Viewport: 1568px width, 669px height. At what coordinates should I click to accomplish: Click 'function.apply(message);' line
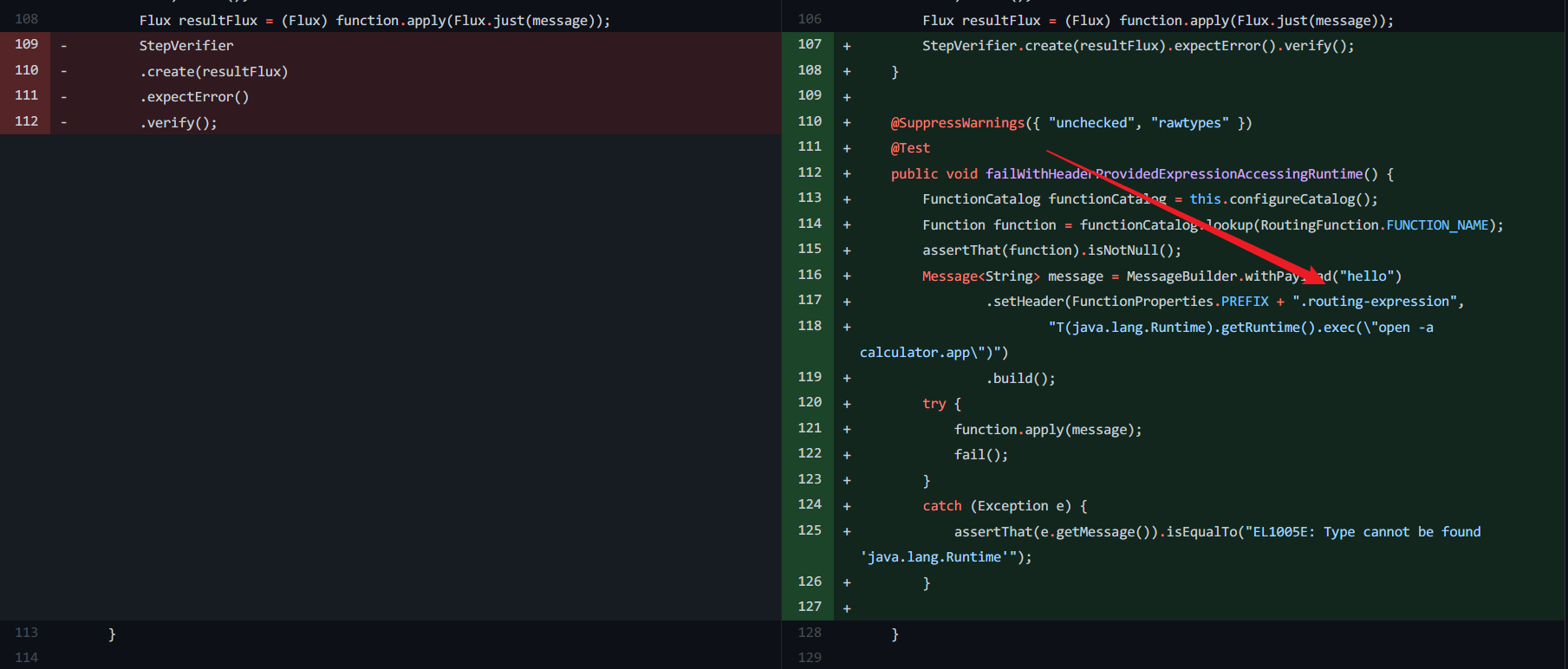(x=1048, y=429)
